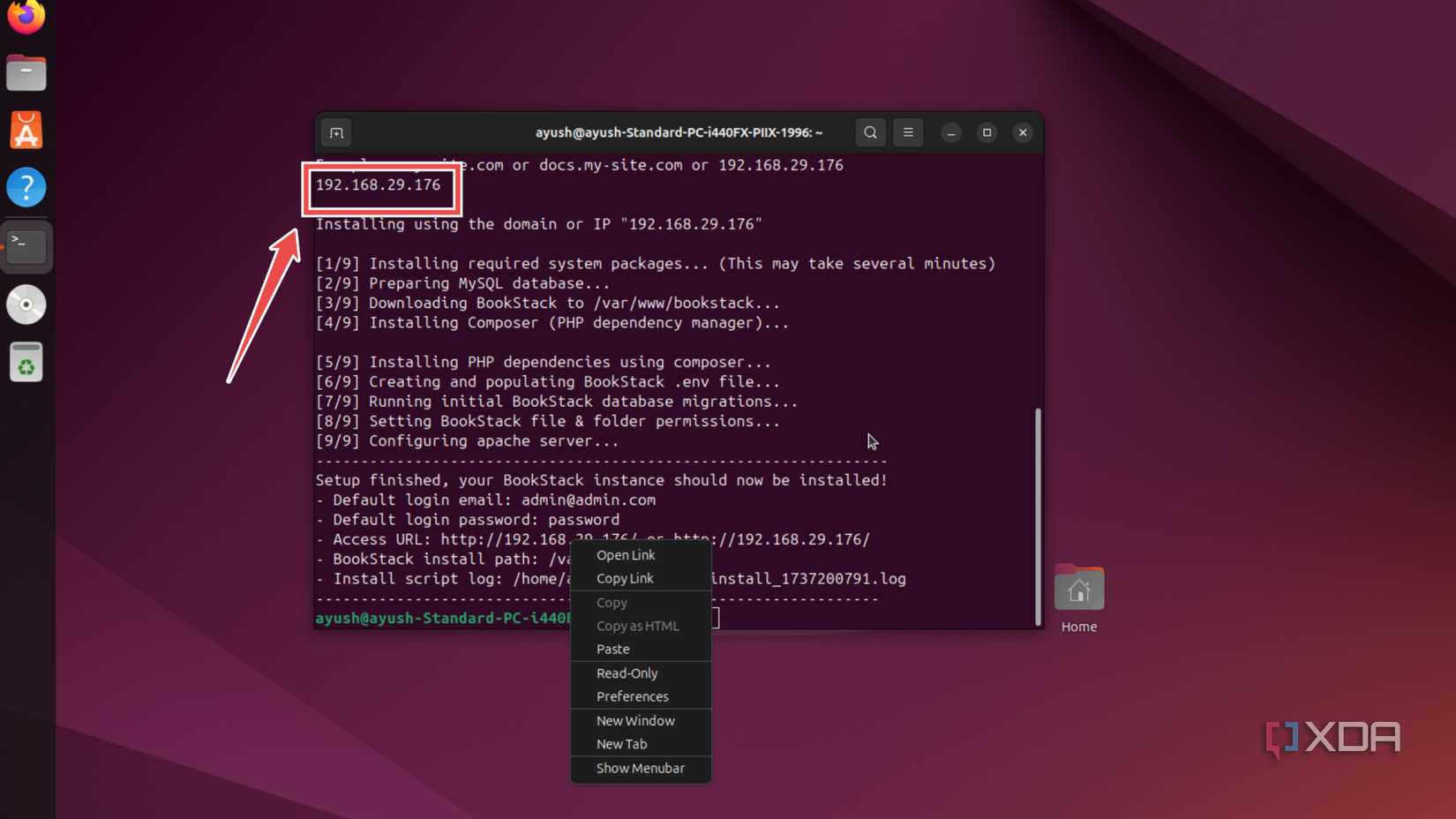Select Paste from the context menu

pos(612,649)
